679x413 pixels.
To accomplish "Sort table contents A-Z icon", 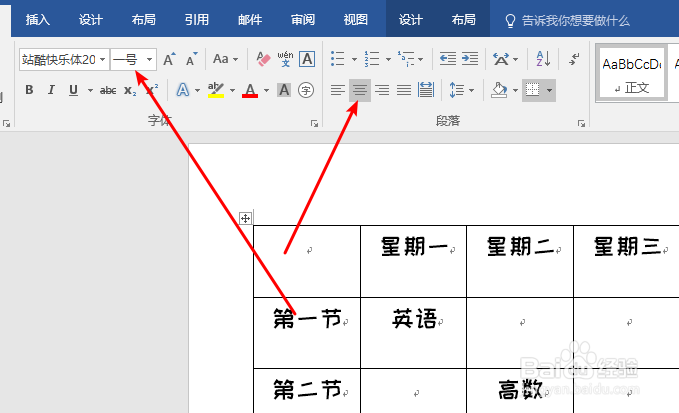I will [x=543, y=59].
